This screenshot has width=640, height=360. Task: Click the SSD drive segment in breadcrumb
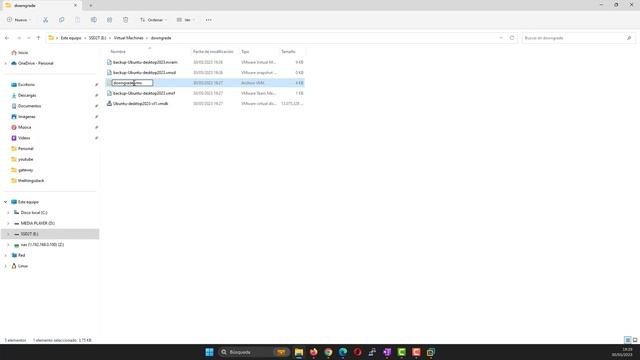pos(98,38)
